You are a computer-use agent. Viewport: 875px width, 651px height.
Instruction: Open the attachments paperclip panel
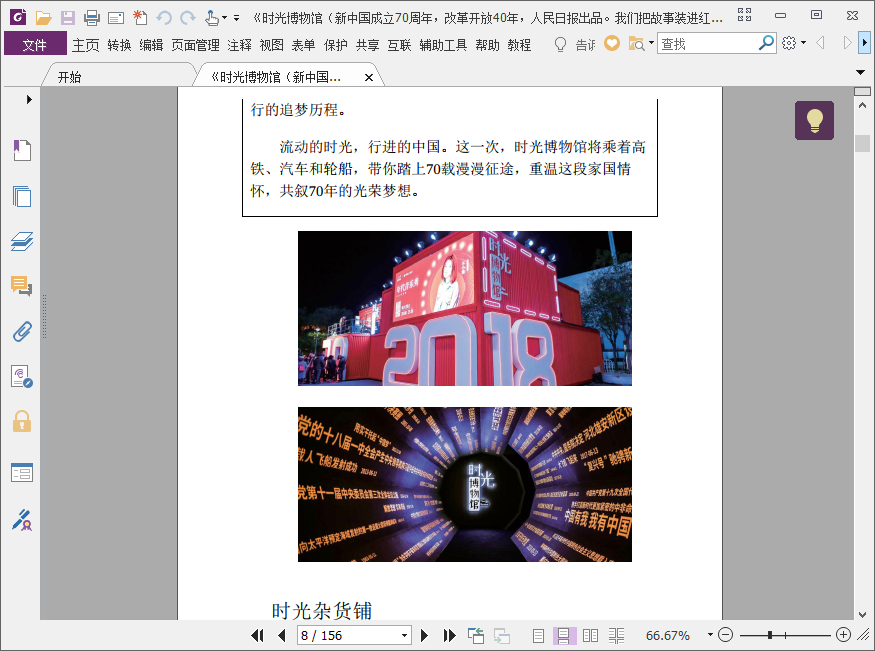(x=22, y=331)
